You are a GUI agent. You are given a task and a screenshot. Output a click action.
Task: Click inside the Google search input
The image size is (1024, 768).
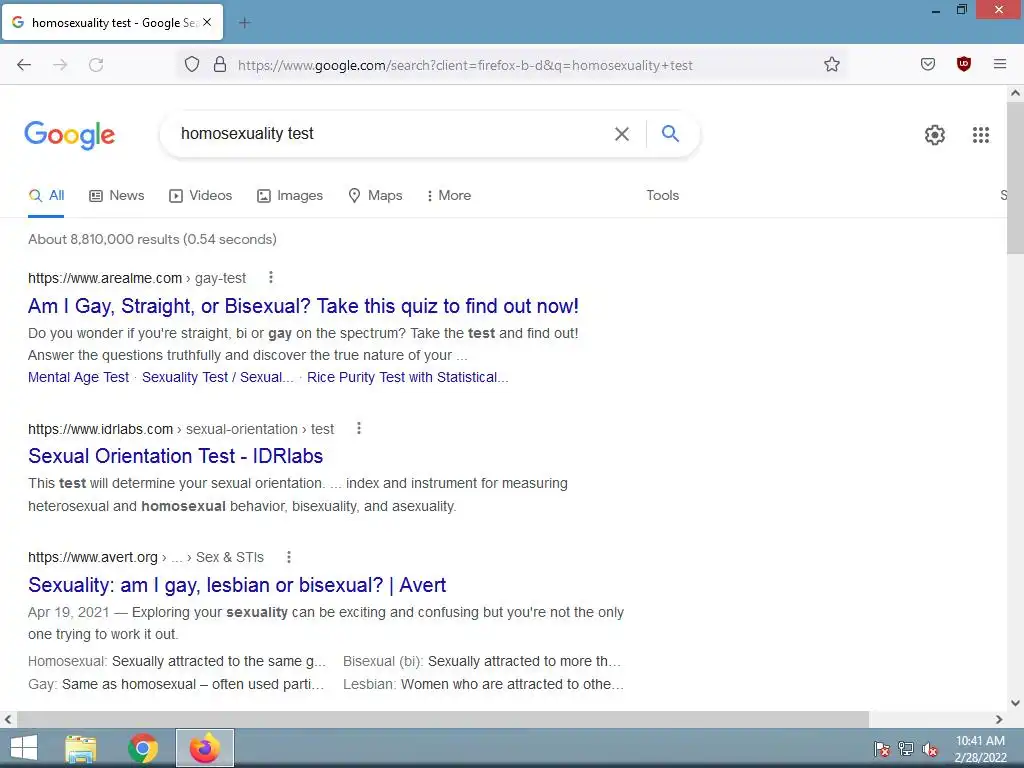point(392,133)
